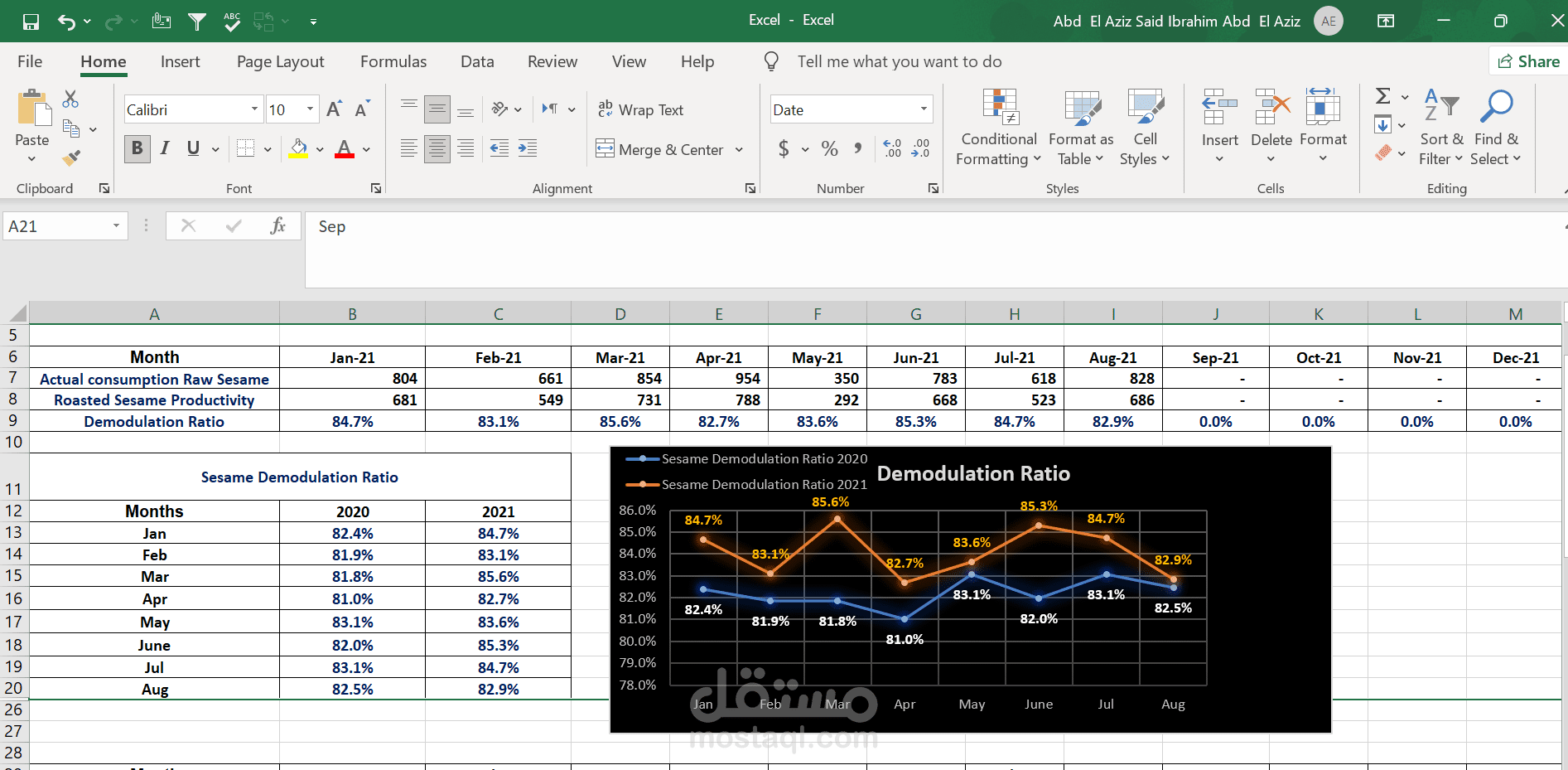Image resolution: width=1568 pixels, height=770 pixels.
Task: Apply top vertical alignment
Action: (x=408, y=109)
